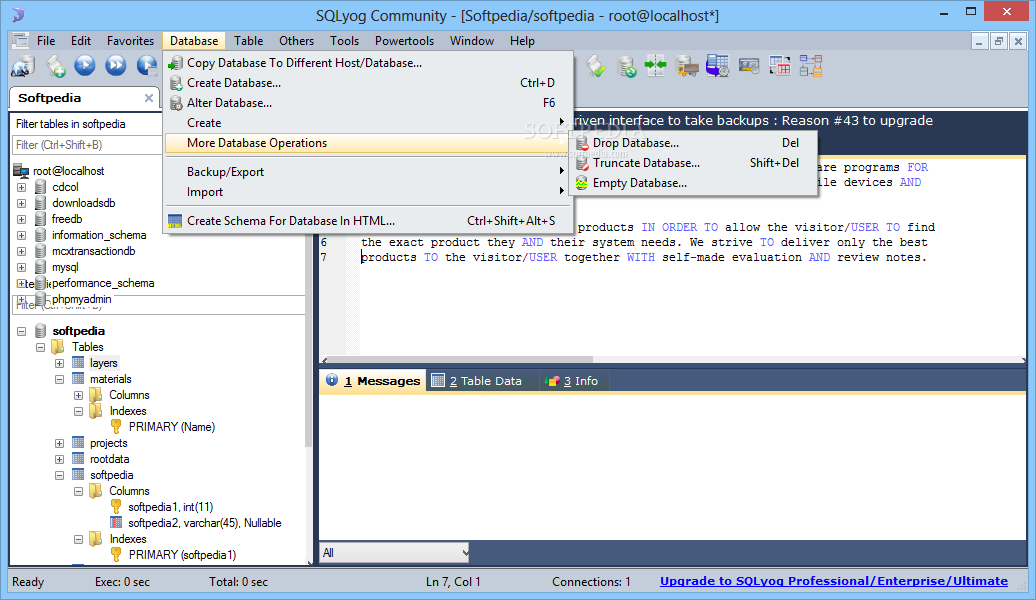Open the Help menu
Image resolution: width=1036 pixels, height=600 pixels.
522,41
